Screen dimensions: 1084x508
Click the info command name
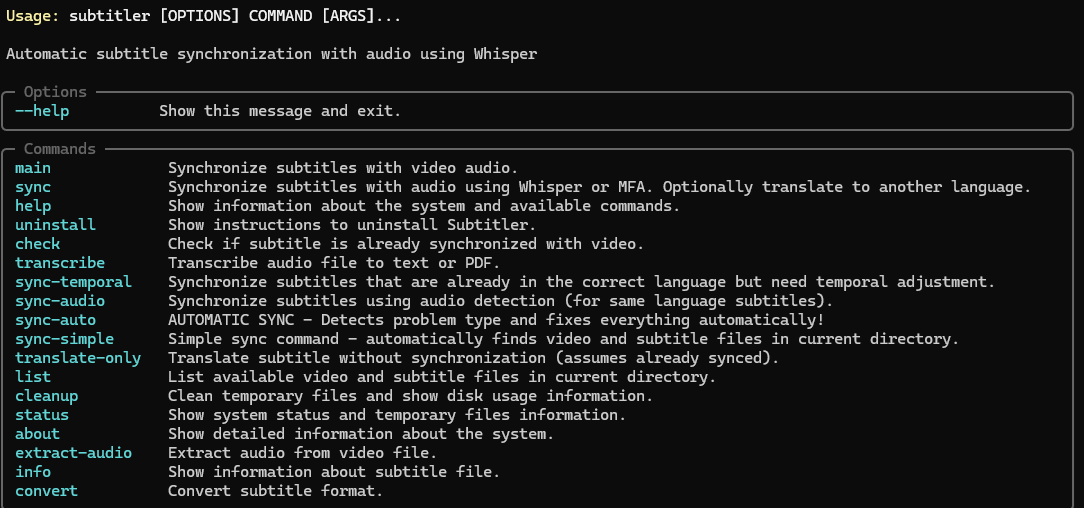click(x=33, y=472)
